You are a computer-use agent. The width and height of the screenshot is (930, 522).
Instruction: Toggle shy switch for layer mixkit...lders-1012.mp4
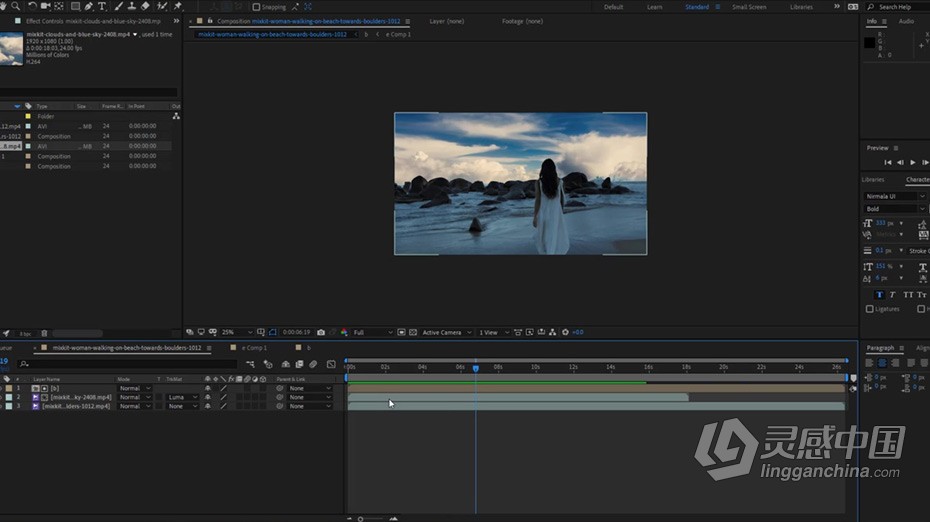(208, 406)
